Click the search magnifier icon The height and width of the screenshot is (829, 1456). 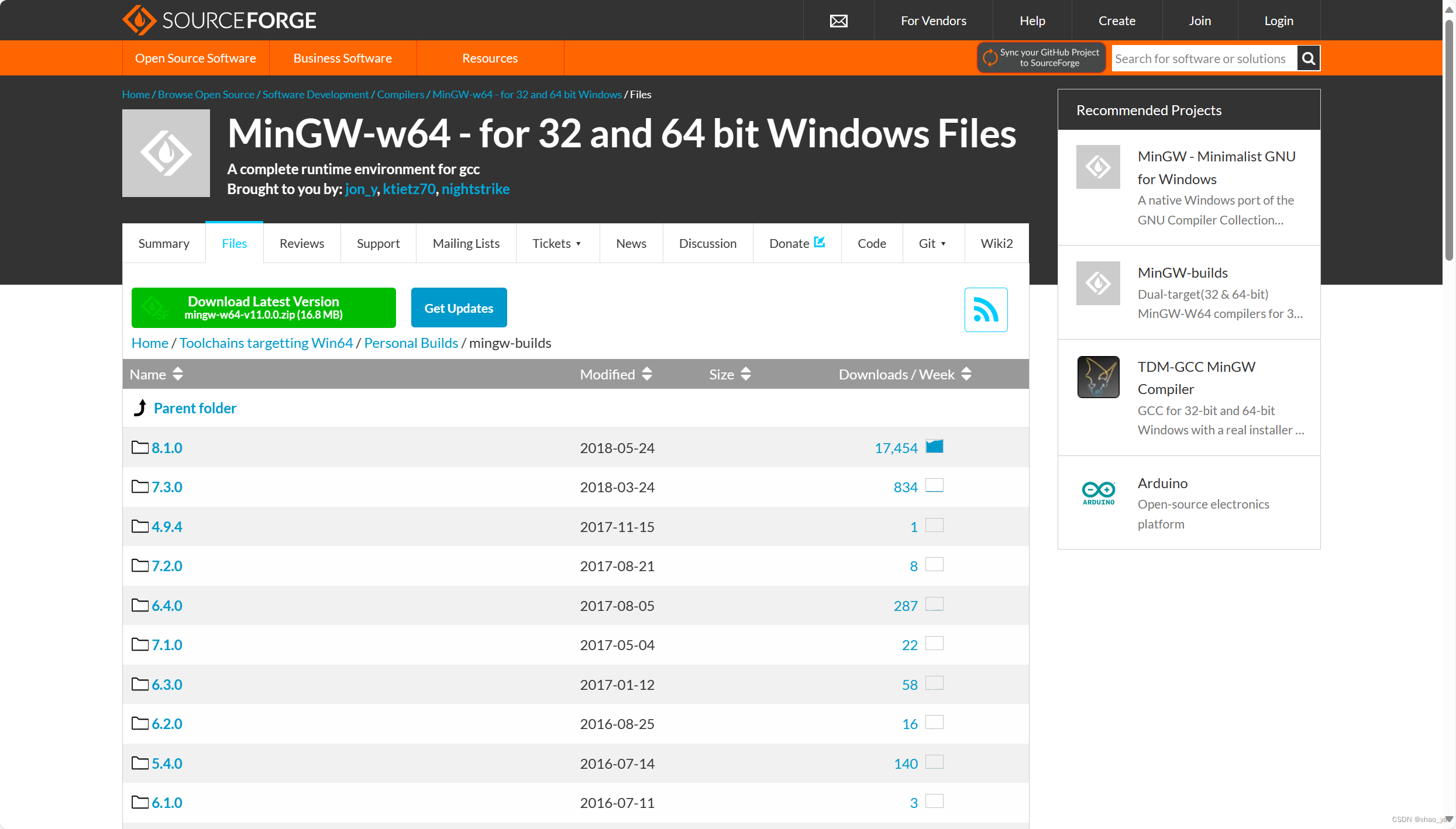click(x=1308, y=58)
